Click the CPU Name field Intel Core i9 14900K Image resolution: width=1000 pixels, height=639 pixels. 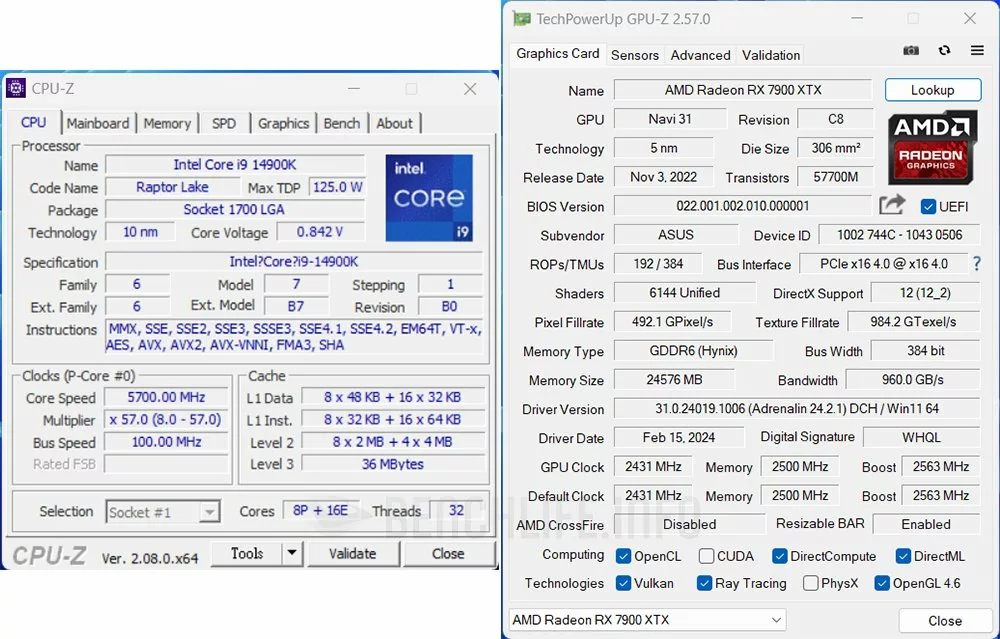[x=235, y=165]
